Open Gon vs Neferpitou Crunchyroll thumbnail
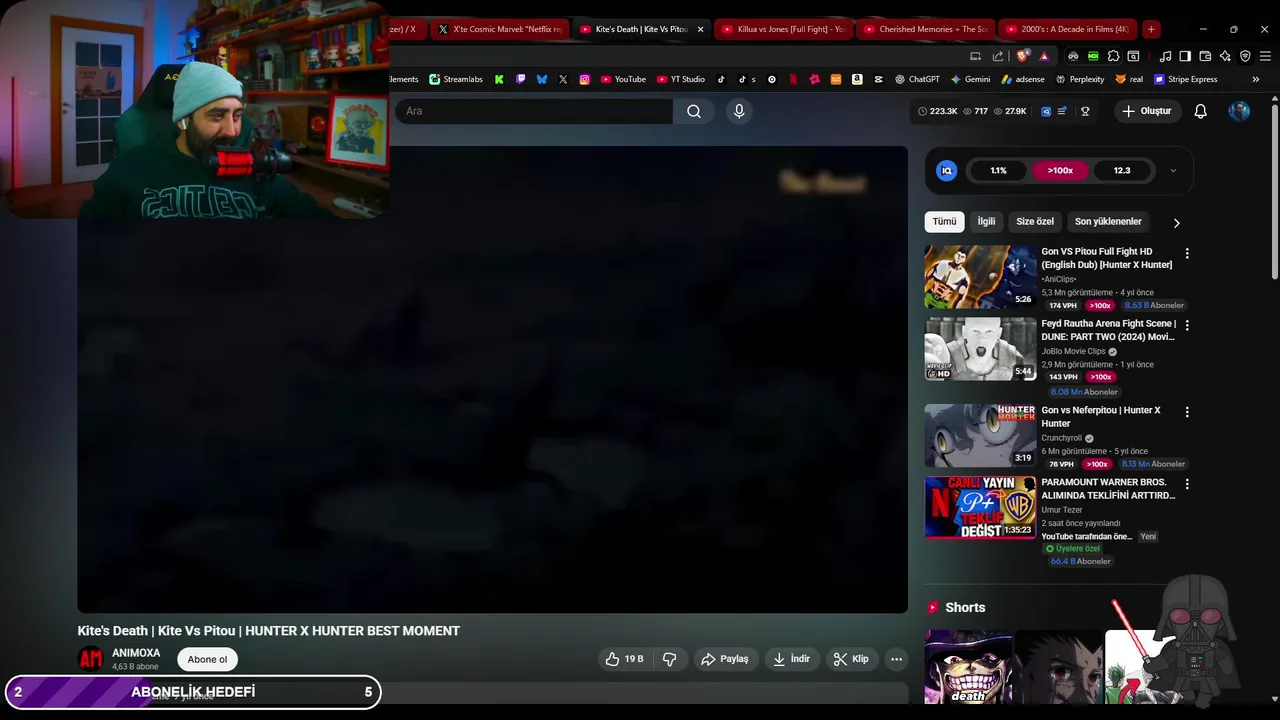 (x=980, y=435)
